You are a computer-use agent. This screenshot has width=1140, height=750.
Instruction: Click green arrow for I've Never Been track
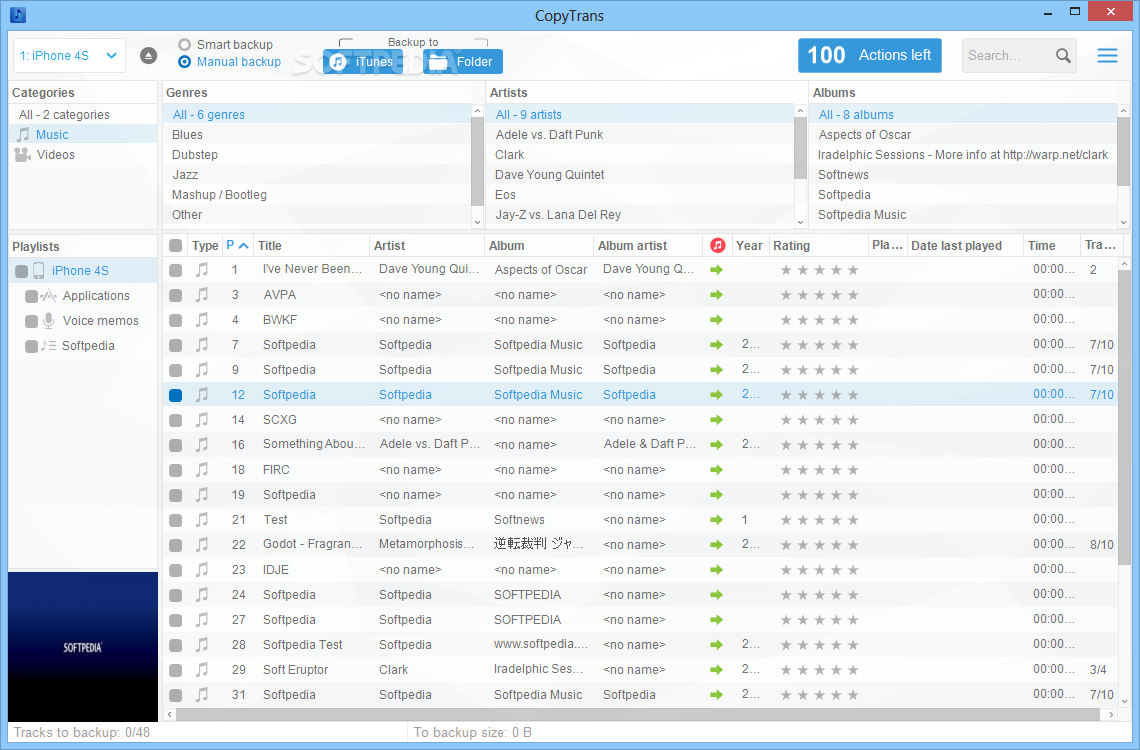tap(716, 270)
